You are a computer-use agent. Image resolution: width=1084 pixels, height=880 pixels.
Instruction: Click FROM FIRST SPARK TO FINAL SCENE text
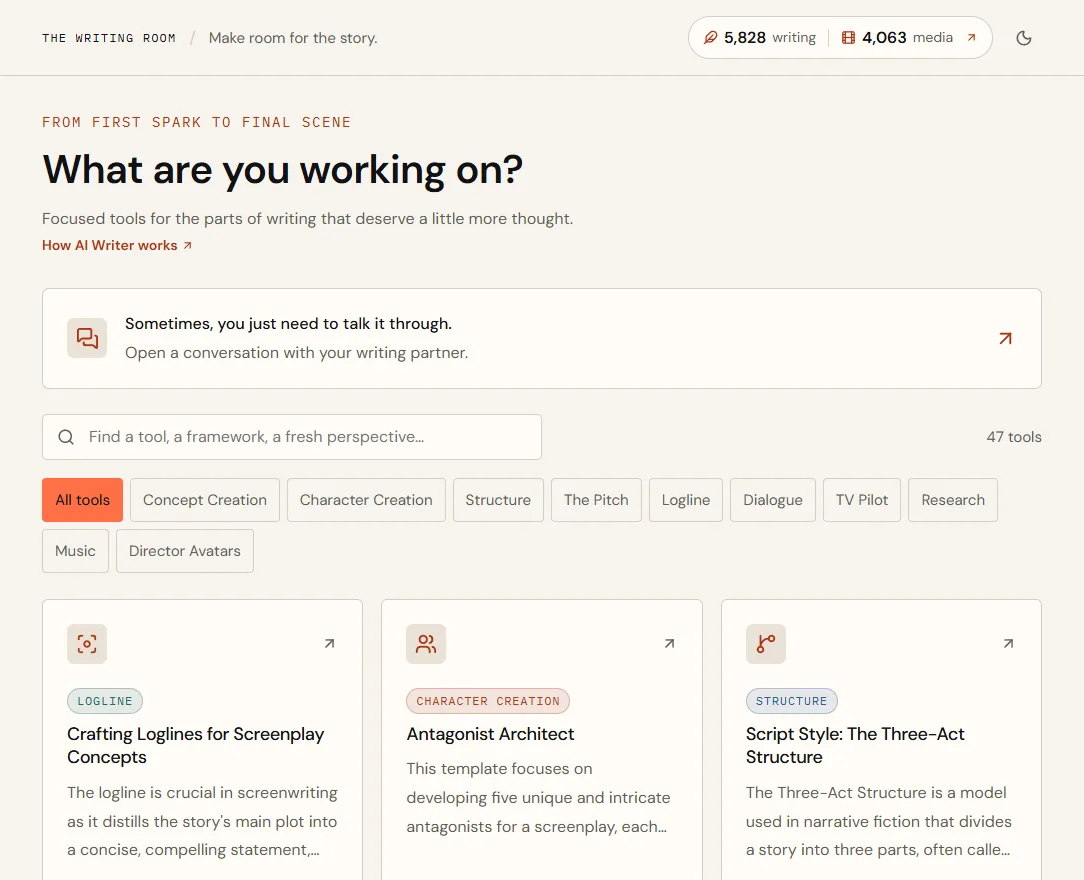[x=196, y=122]
